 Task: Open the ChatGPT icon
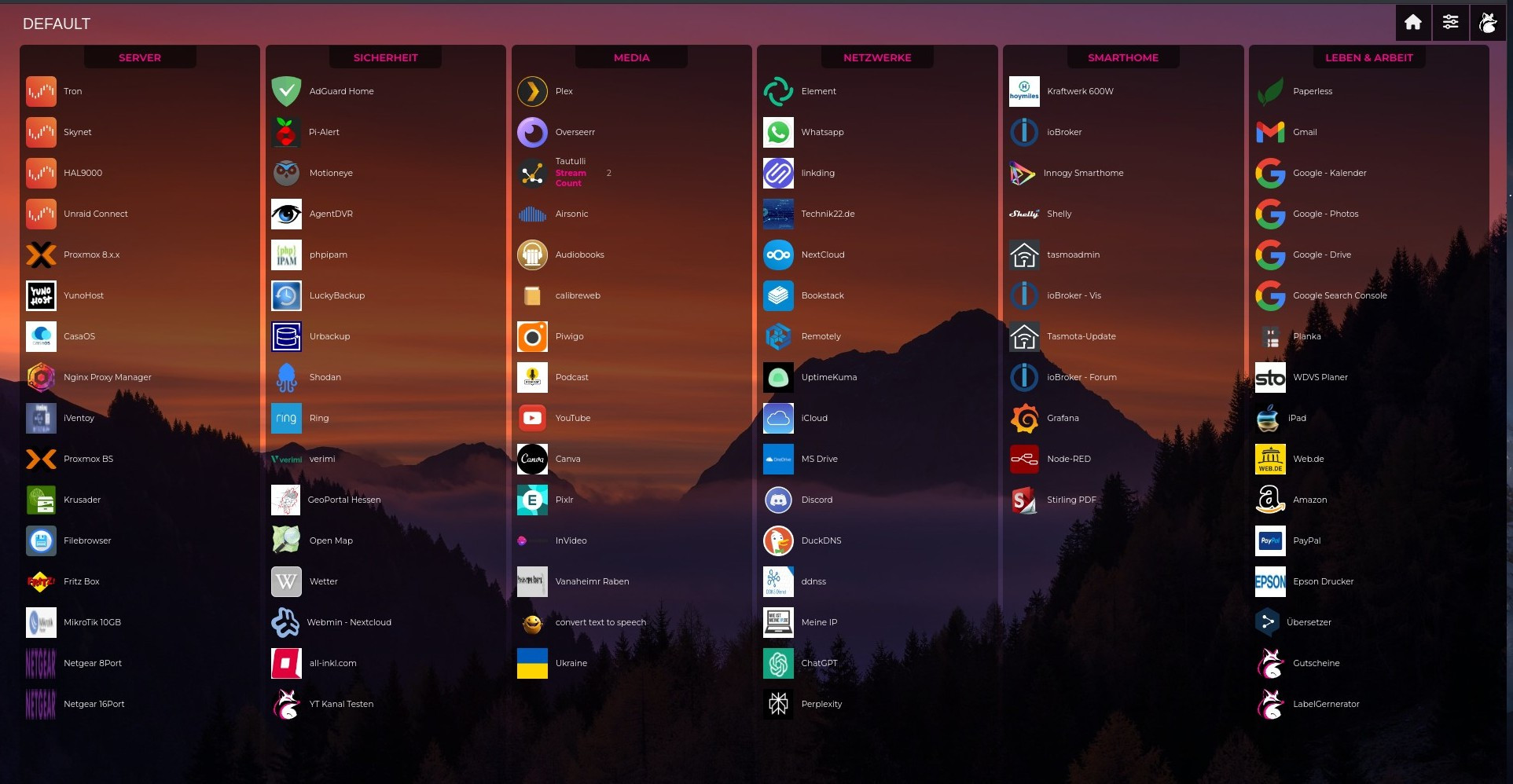coord(778,663)
